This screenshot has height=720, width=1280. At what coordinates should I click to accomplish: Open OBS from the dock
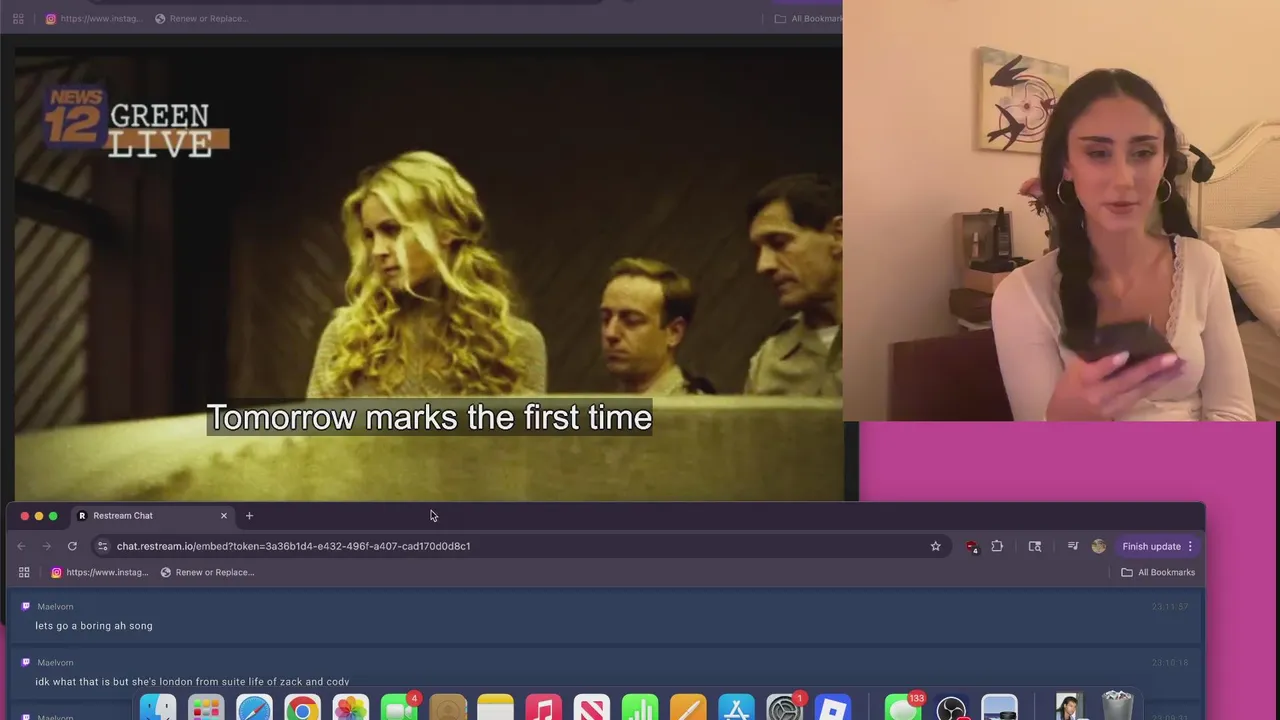[951, 709]
